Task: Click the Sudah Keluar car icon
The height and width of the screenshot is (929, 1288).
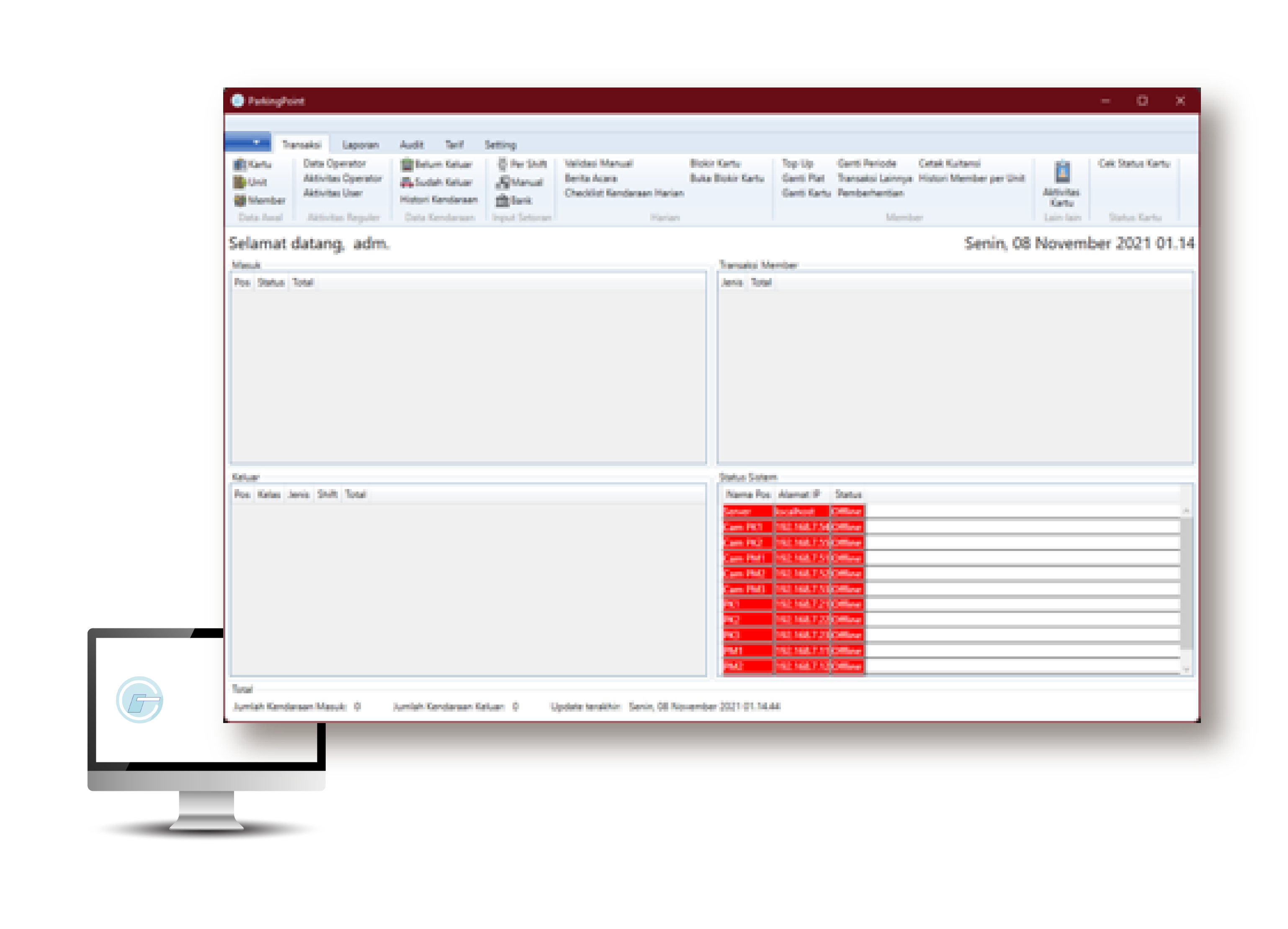Action: point(407,182)
